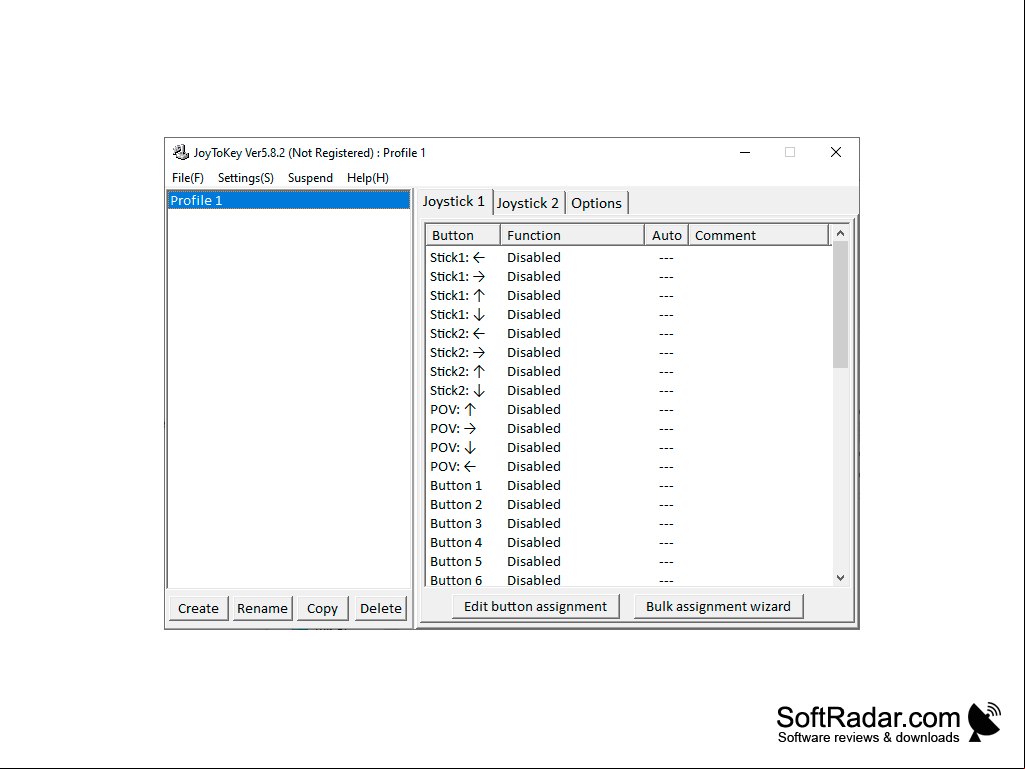Open the Help(H) menu
Image resolution: width=1025 pixels, height=769 pixels.
(x=367, y=178)
